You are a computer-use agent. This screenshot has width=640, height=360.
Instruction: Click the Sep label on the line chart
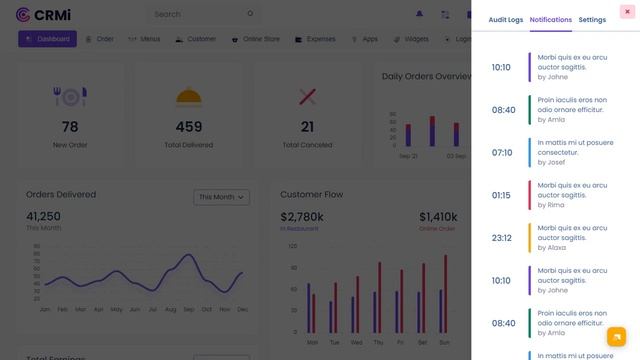point(189,309)
